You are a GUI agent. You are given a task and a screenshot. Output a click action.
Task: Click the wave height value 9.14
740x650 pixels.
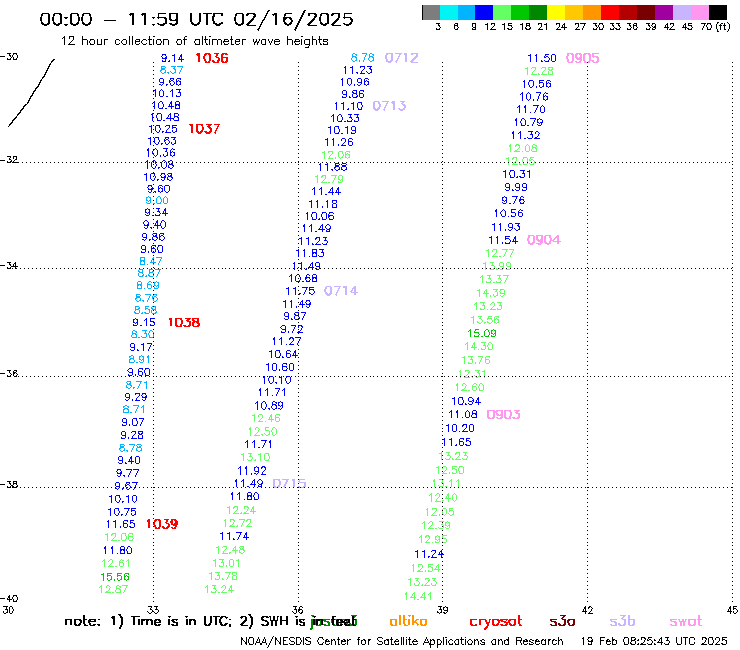coord(172,58)
